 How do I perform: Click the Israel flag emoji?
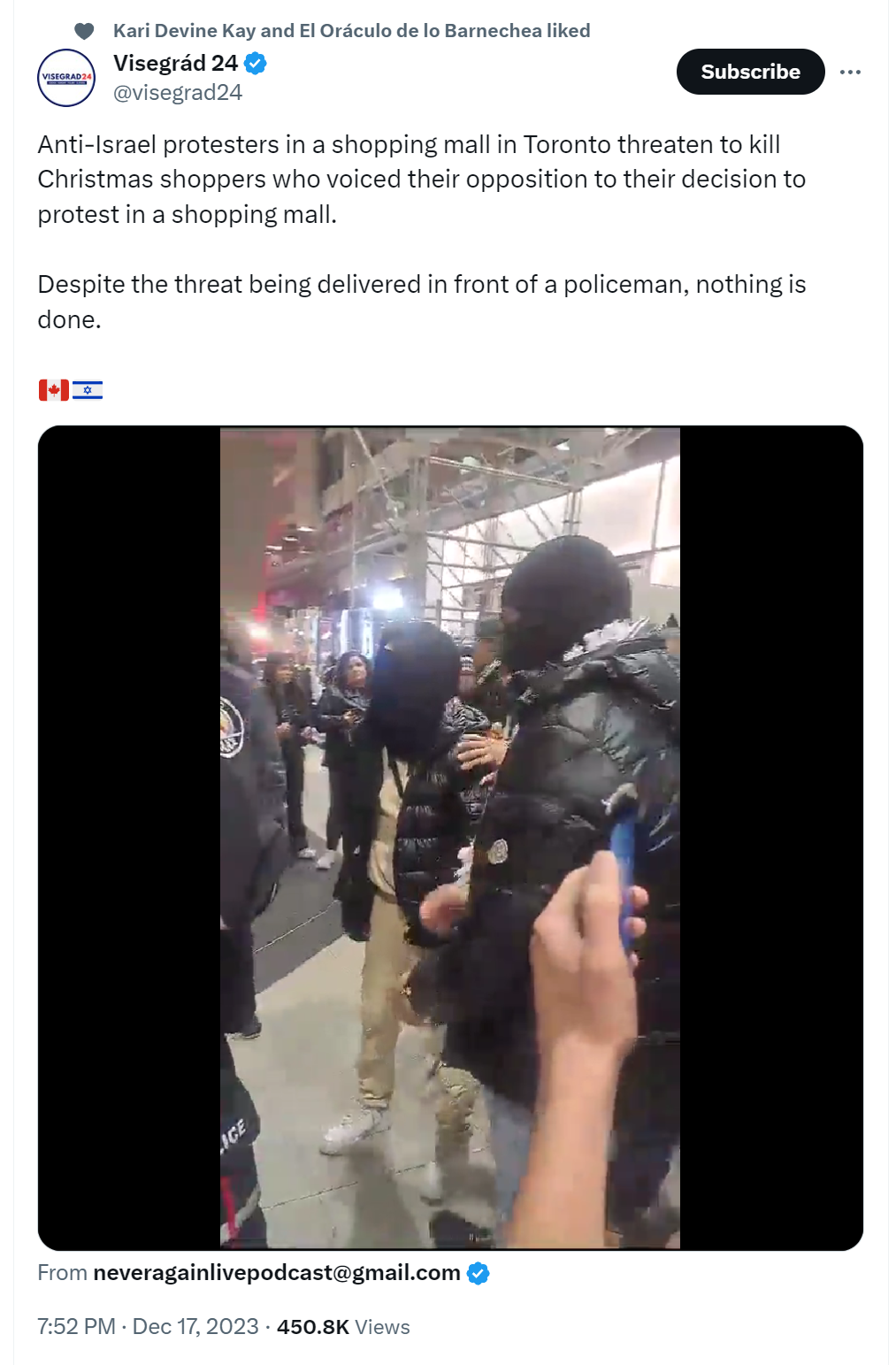pos(88,389)
